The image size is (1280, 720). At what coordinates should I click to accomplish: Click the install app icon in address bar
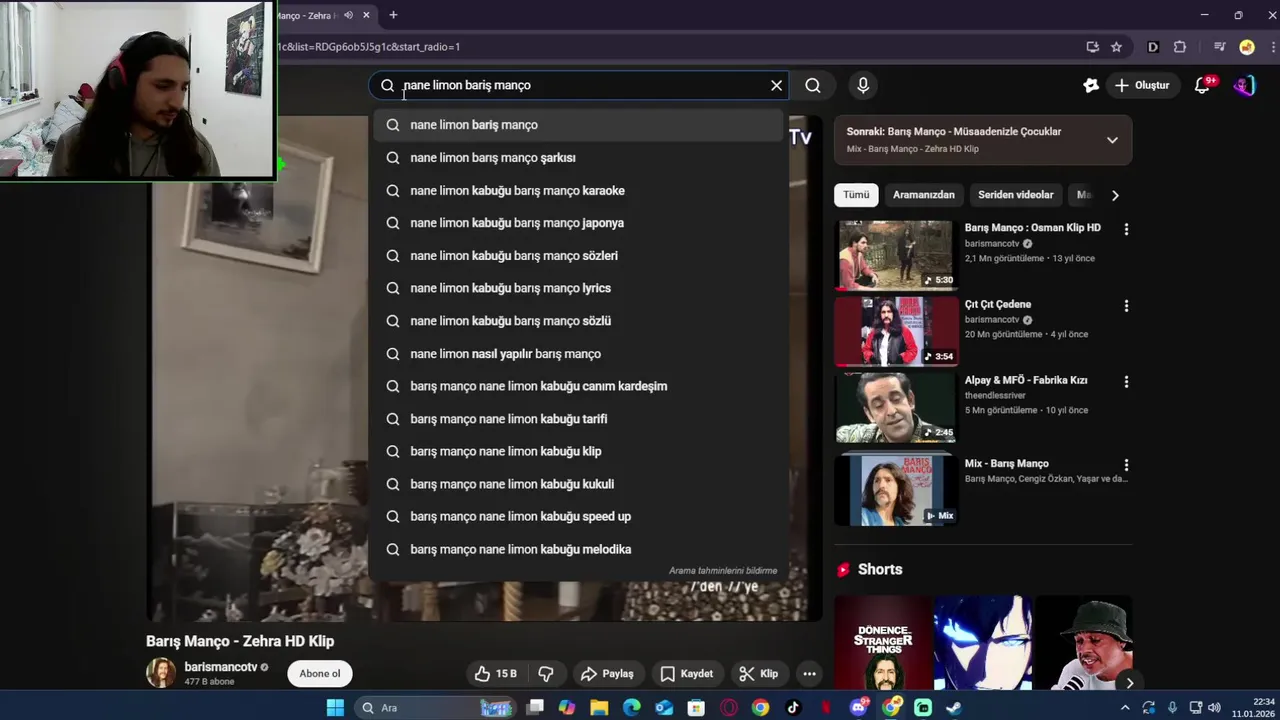pyautogui.click(x=1092, y=46)
